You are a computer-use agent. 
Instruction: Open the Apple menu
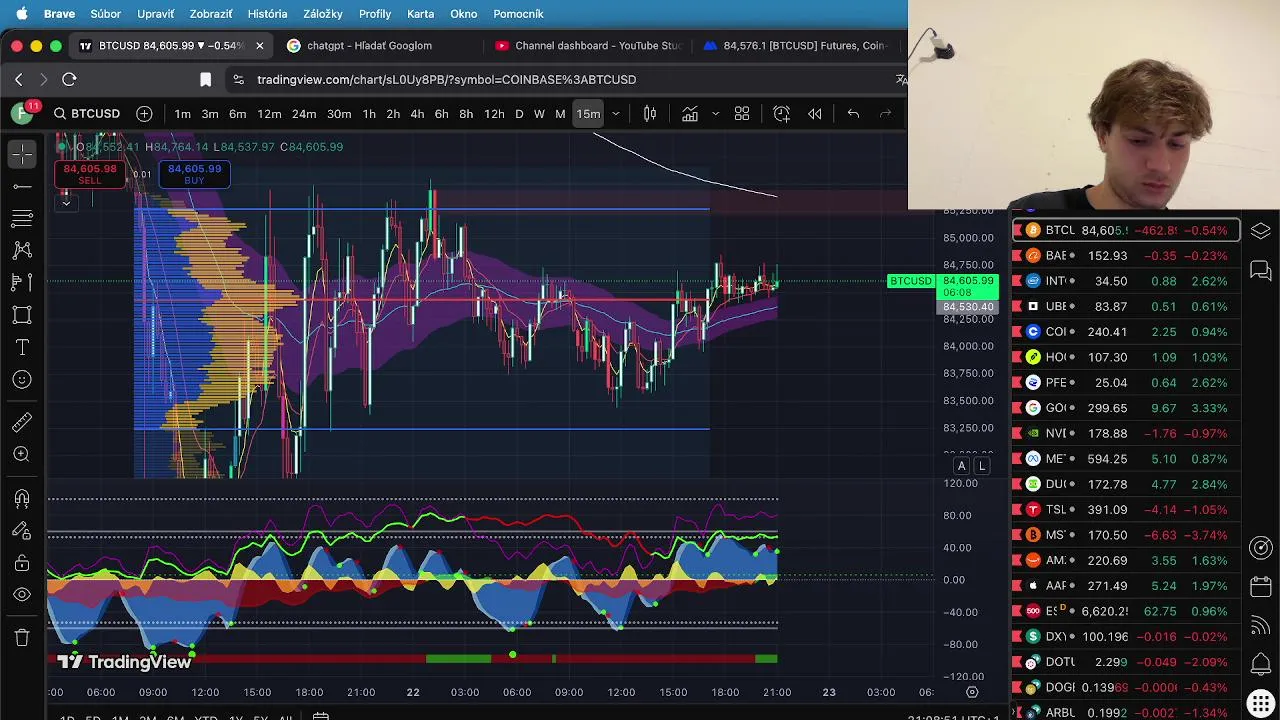(21, 14)
